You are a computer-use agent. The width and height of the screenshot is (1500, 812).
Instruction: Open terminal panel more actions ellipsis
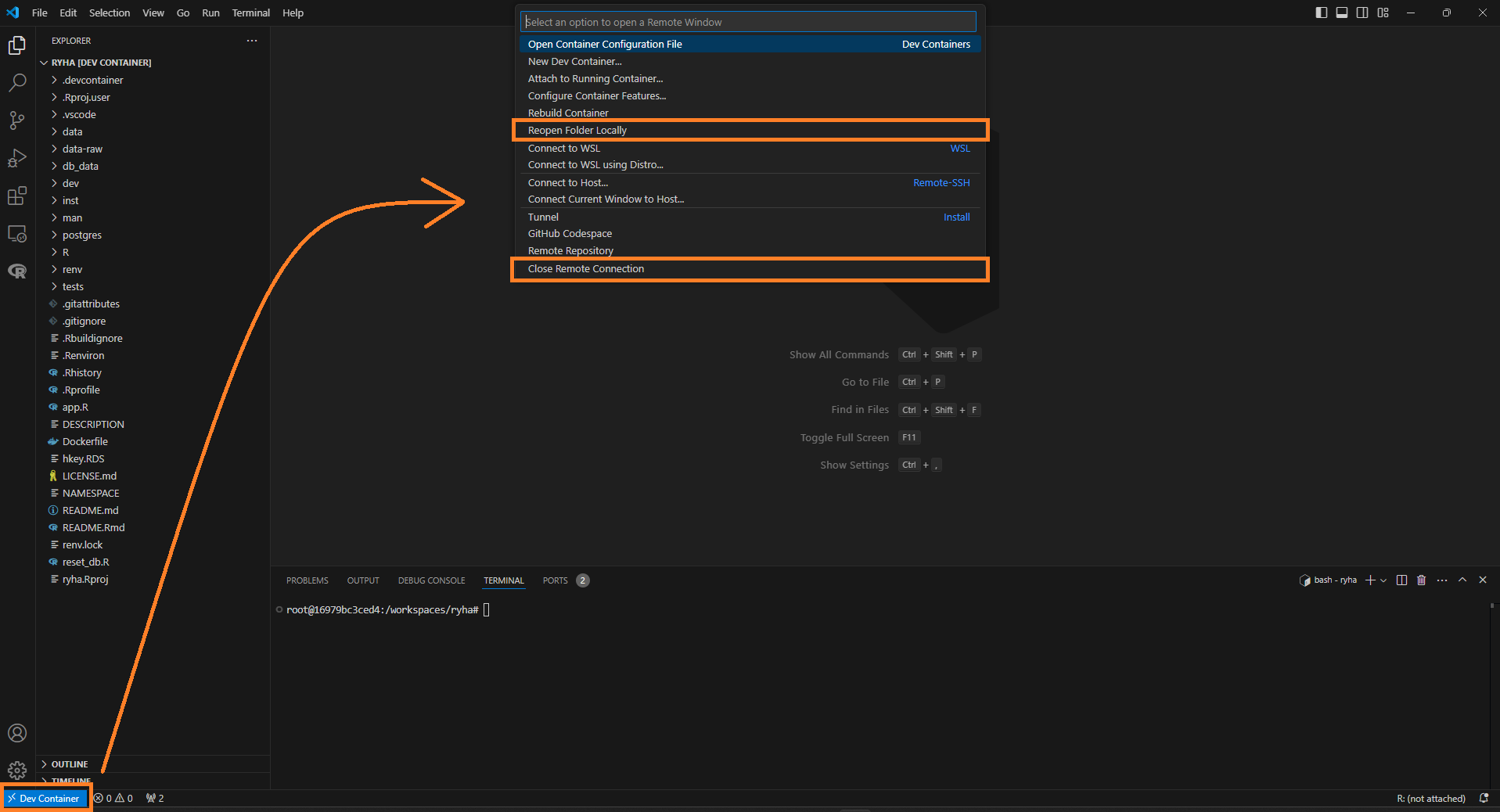click(x=1442, y=580)
